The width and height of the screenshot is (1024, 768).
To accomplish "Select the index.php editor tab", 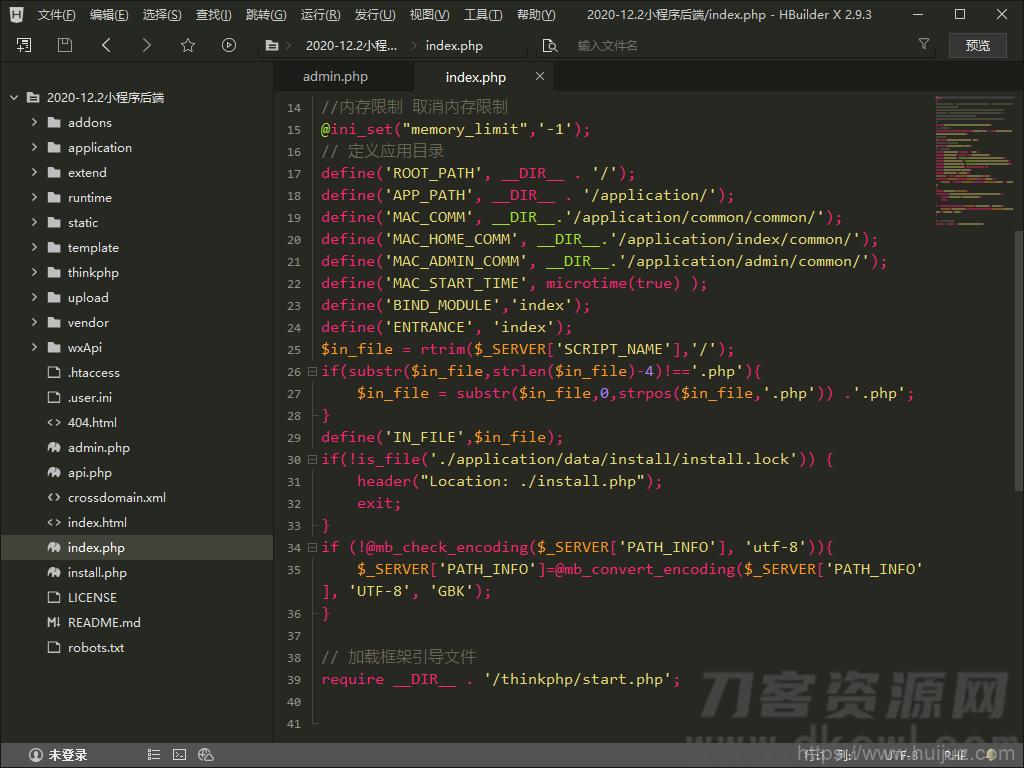I will point(475,77).
